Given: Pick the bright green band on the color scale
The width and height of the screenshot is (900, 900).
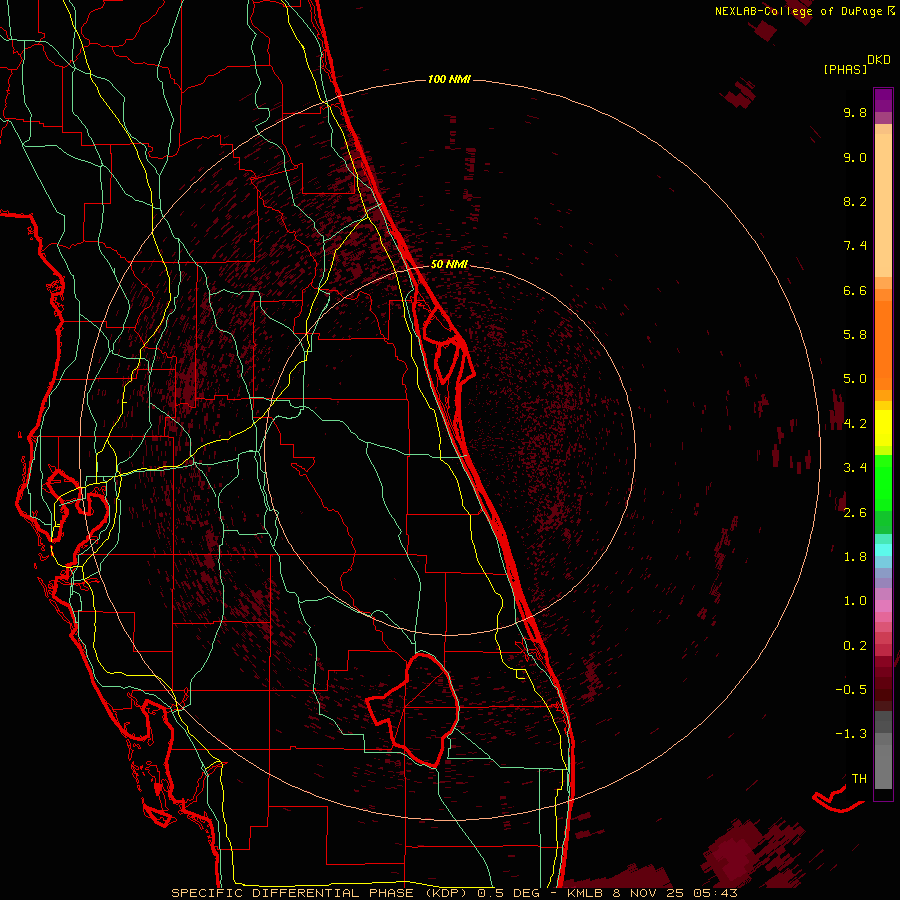Looking at the screenshot, I should click(883, 482).
